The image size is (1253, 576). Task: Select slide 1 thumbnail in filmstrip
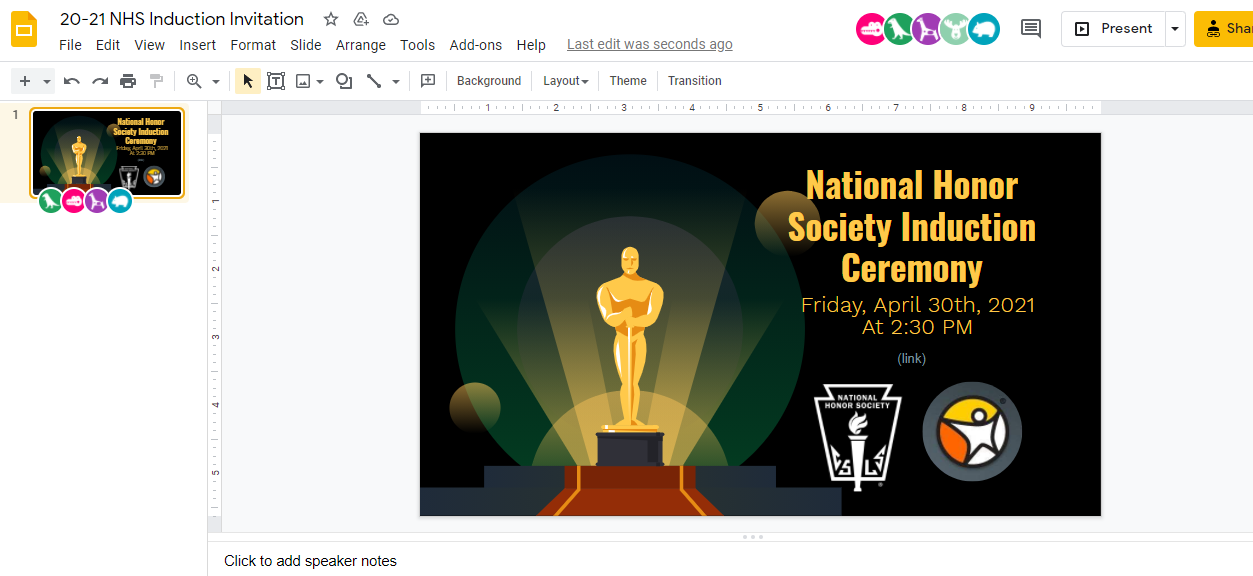point(107,152)
